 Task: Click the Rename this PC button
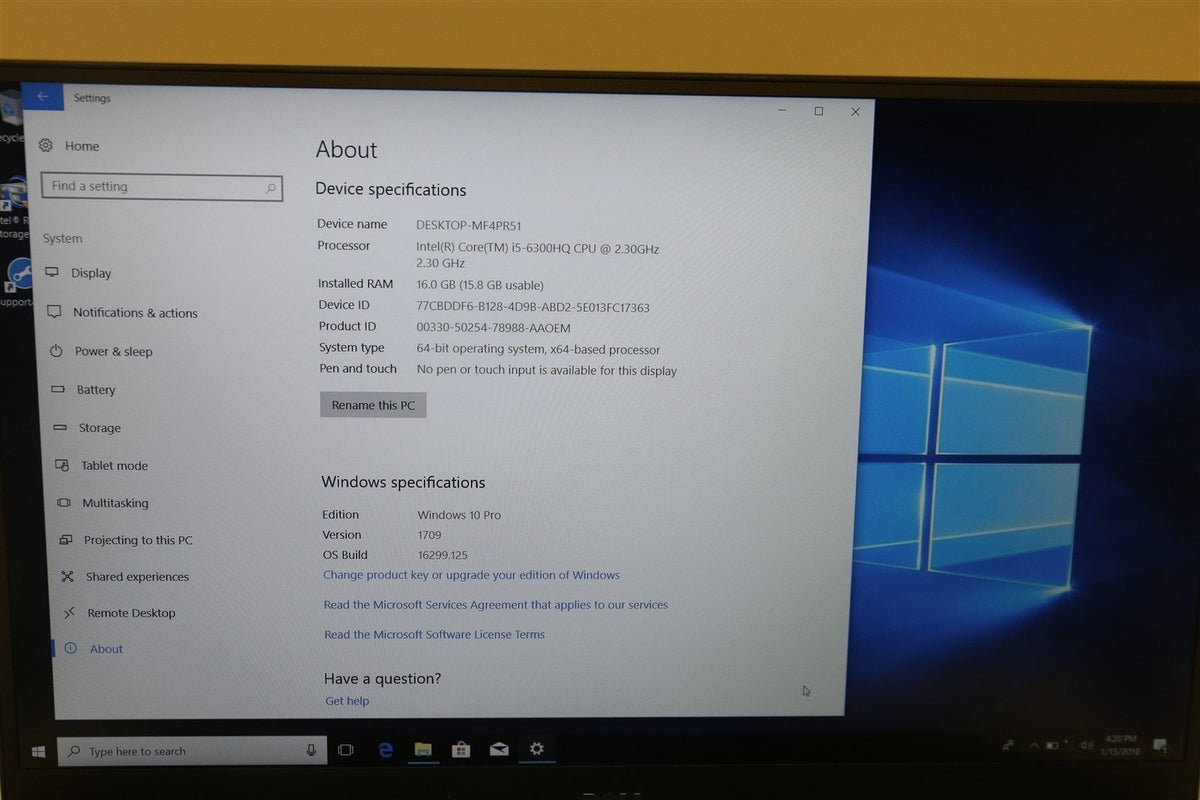(x=373, y=404)
